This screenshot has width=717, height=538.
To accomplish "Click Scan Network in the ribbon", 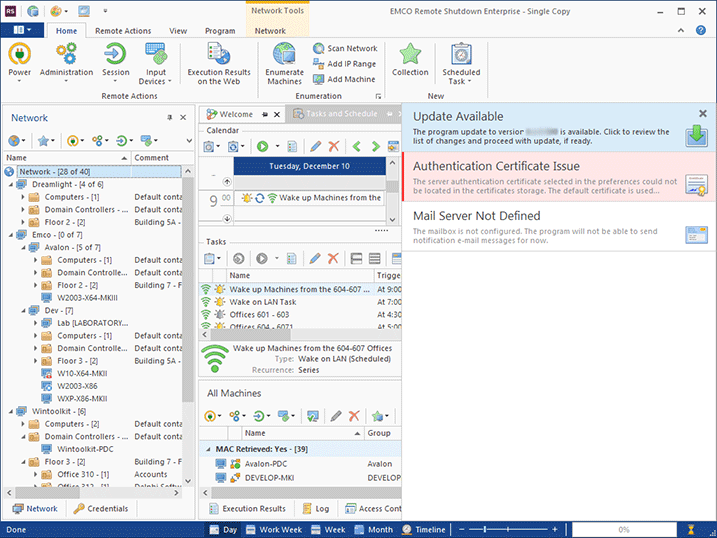I will pos(344,48).
